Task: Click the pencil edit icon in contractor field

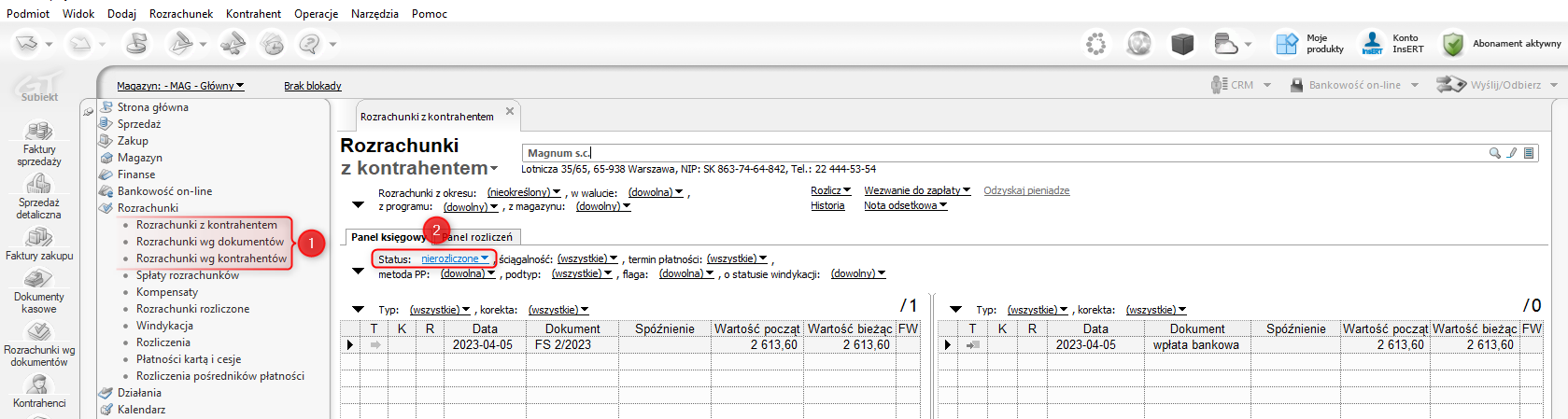Action: (x=1512, y=153)
